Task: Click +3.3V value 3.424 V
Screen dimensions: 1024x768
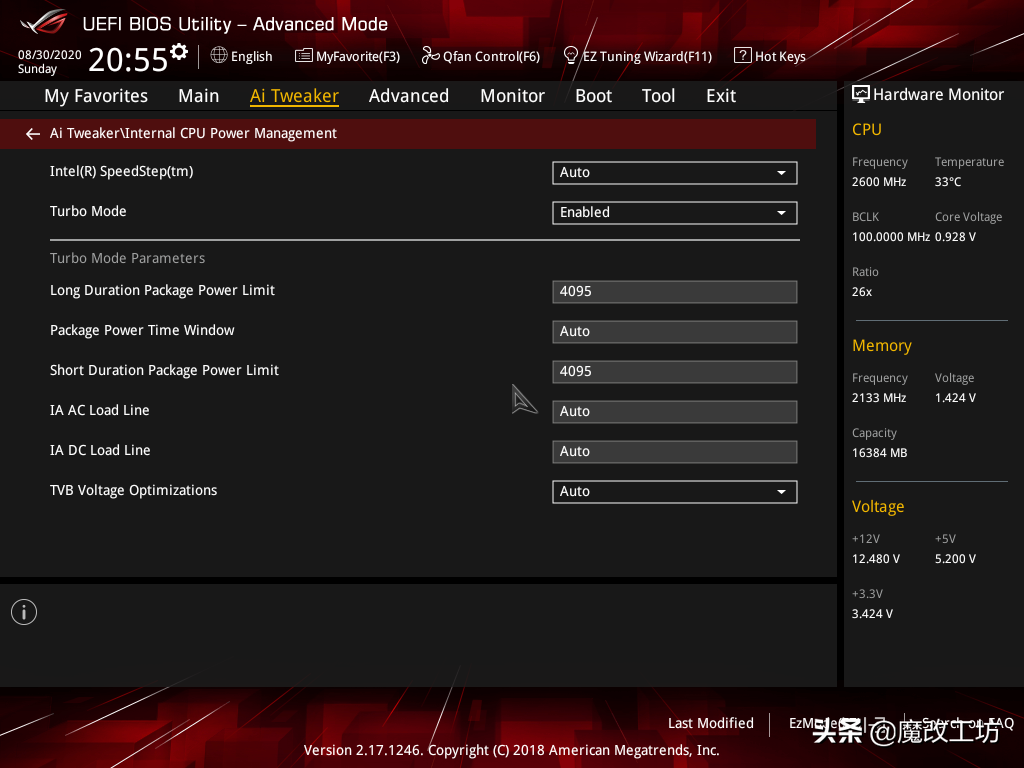Action: [x=872, y=614]
